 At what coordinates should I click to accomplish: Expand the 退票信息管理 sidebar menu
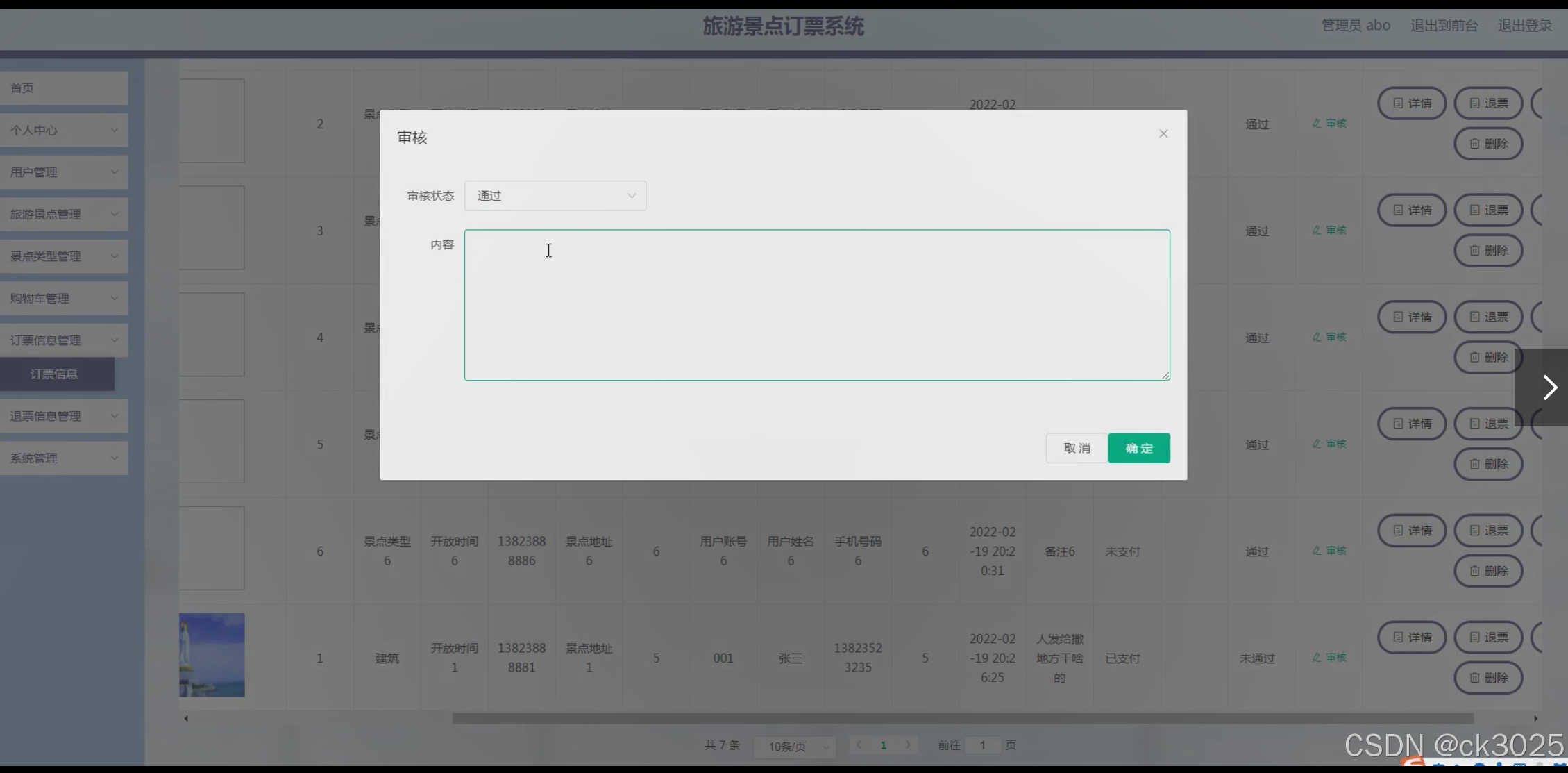click(63, 416)
